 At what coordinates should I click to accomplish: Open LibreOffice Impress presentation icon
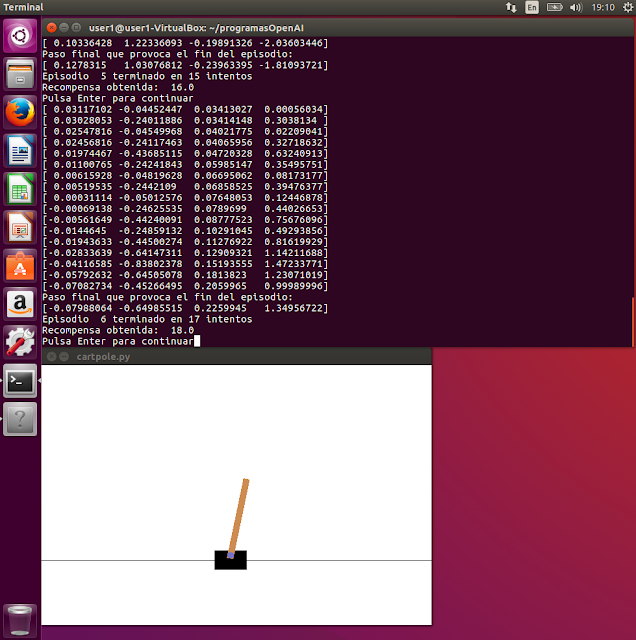tap(20, 228)
